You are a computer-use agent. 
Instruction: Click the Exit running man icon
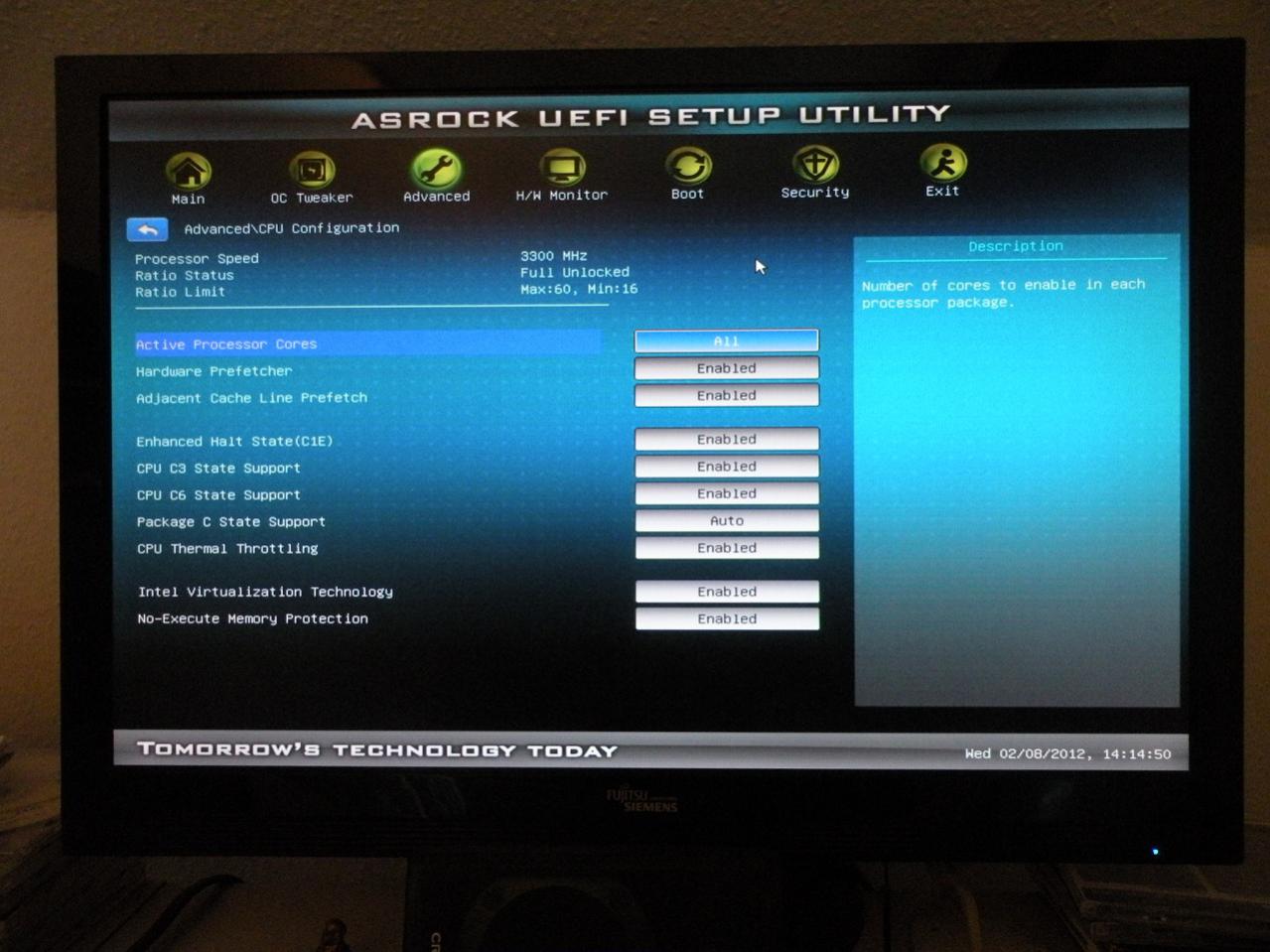point(942,163)
